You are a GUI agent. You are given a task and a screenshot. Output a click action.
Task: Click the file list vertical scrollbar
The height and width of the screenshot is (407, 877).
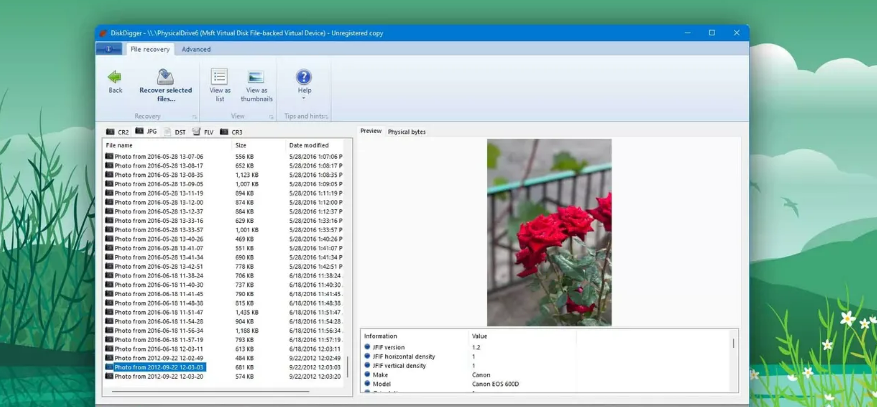[x=347, y=260]
